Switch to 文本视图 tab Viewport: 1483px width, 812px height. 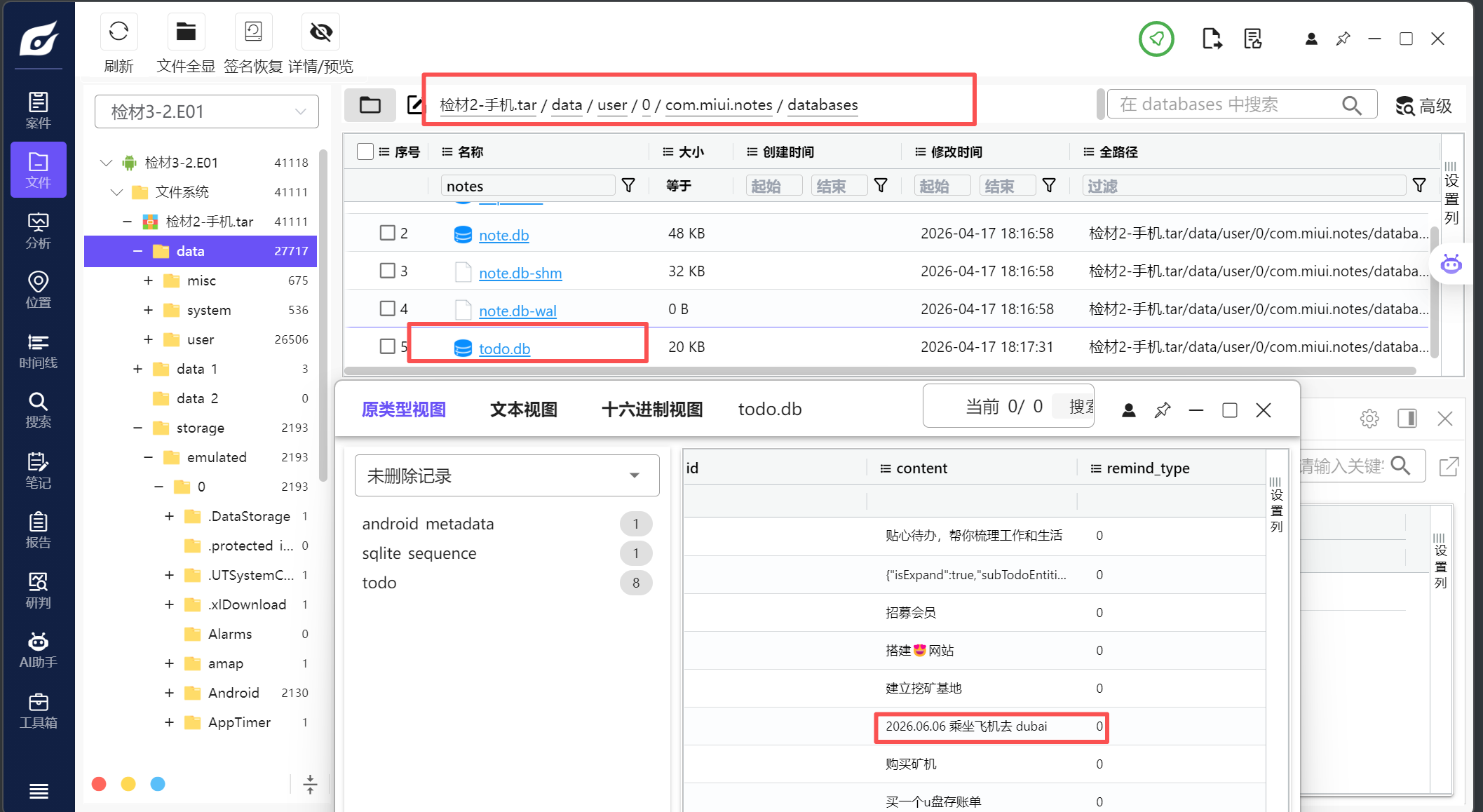click(x=524, y=410)
